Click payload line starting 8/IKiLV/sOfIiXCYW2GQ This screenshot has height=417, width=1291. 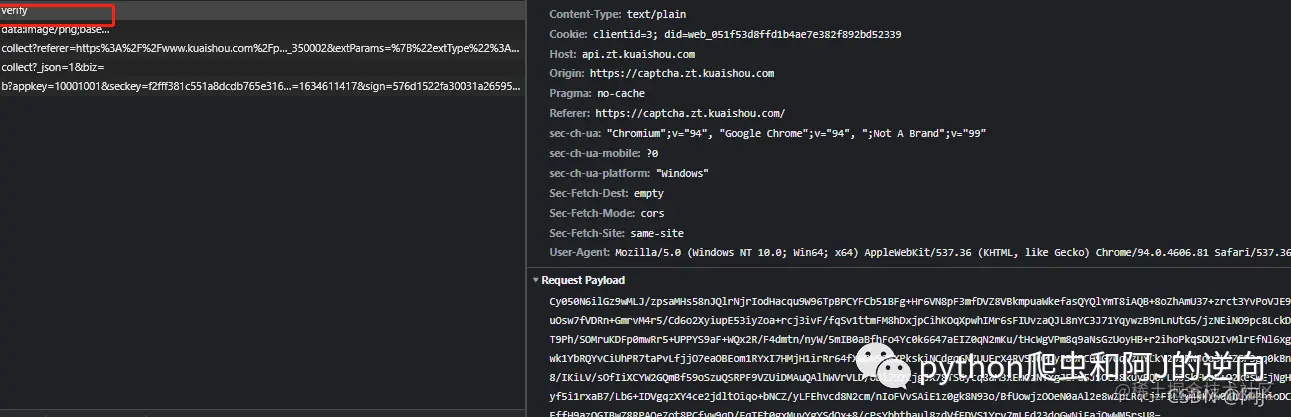[920, 377]
